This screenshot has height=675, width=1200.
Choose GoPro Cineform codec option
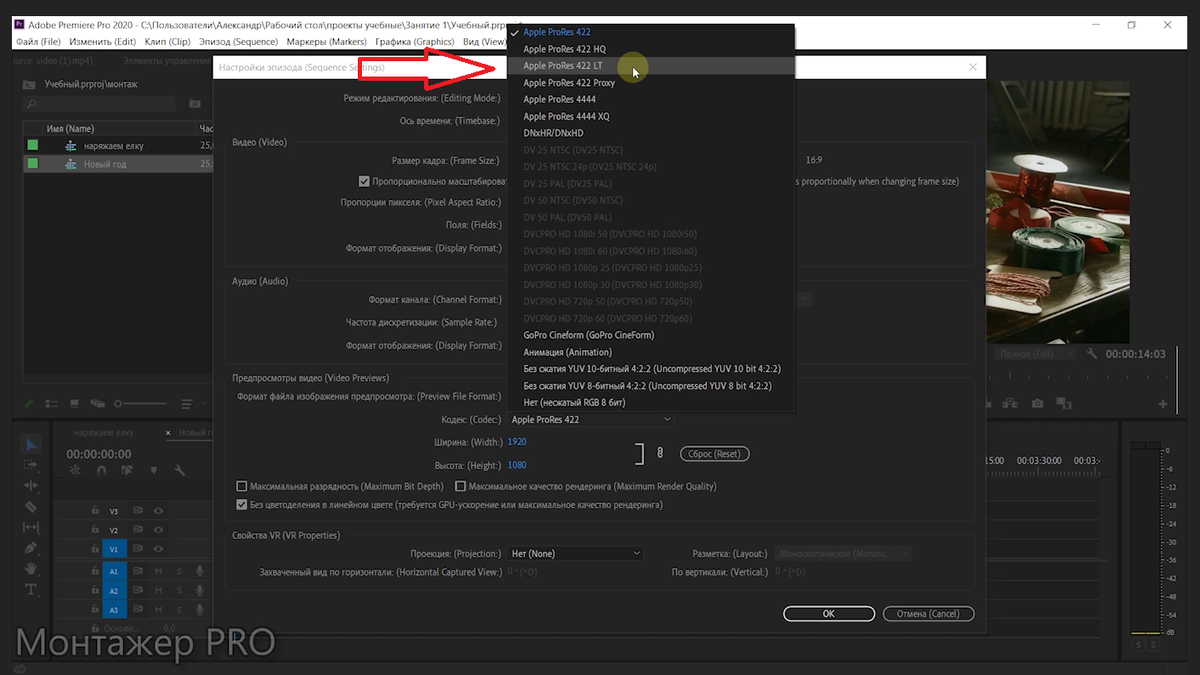pos(652,335)
